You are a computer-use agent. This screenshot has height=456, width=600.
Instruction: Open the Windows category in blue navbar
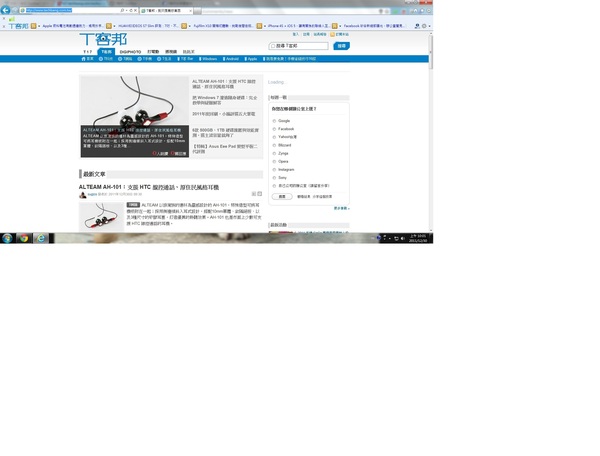click(208, 59)
